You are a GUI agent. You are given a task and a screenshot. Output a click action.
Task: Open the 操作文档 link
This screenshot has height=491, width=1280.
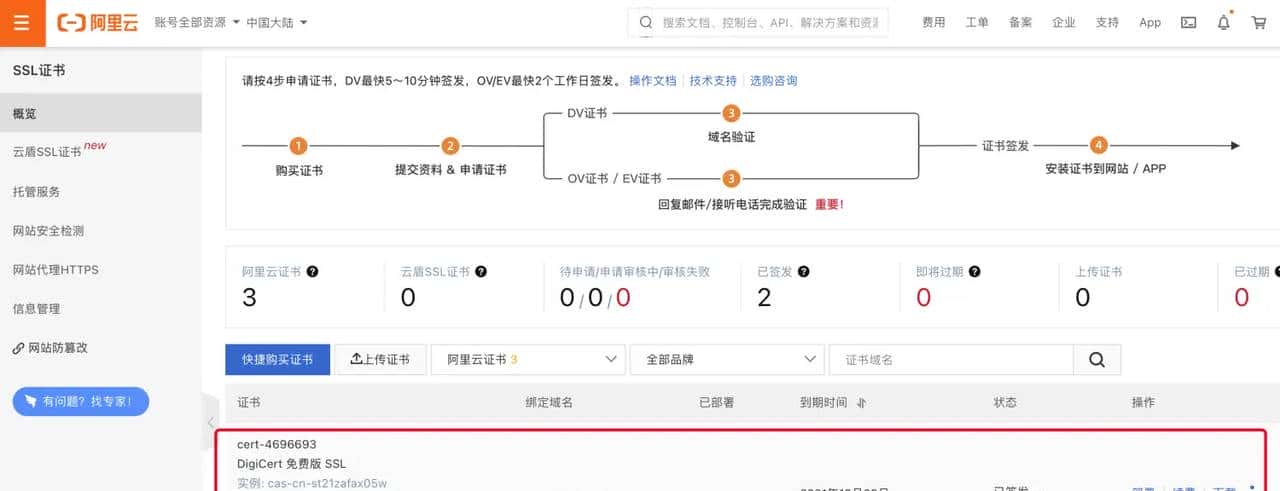(652, 81)
